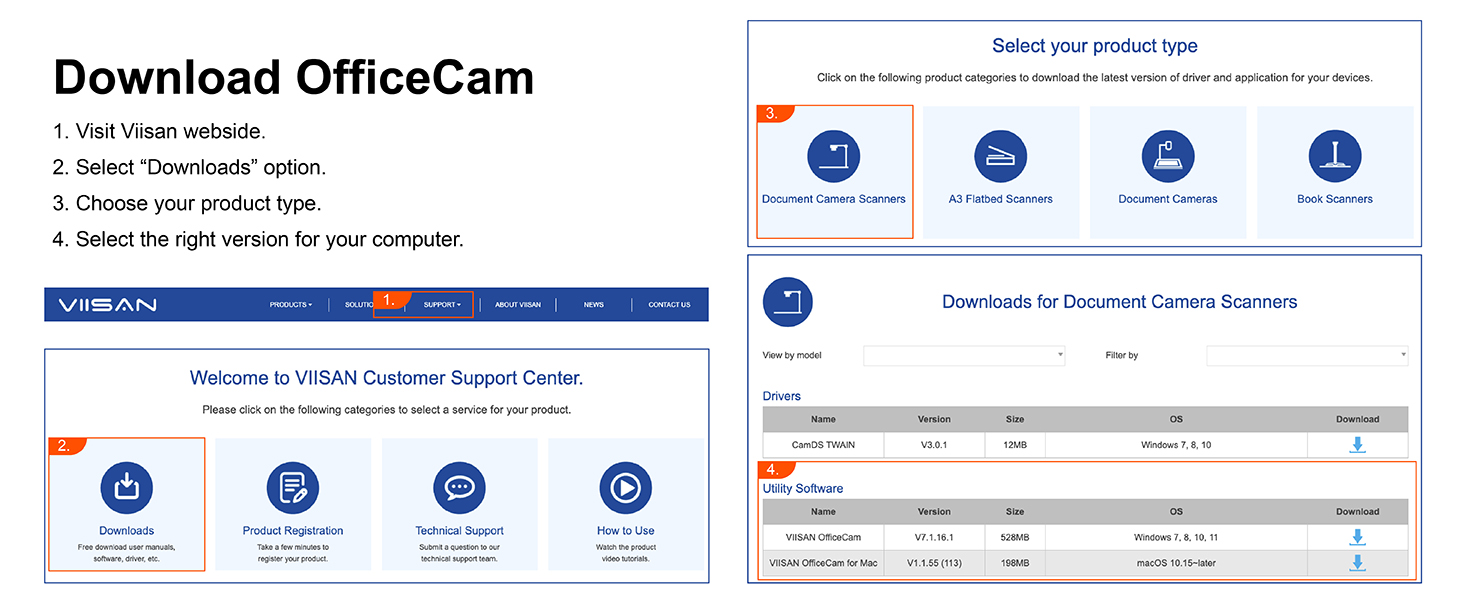The width and height of the screenshot is (1464, 600).
Task: Click the macOS 10.15~later cell
Action: tap(1176, 563)
